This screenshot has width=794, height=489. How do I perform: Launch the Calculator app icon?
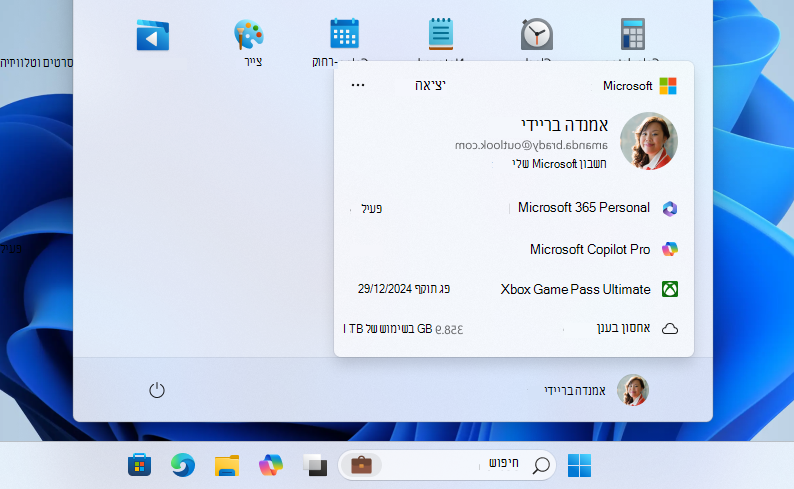click(x=632, y=34)
